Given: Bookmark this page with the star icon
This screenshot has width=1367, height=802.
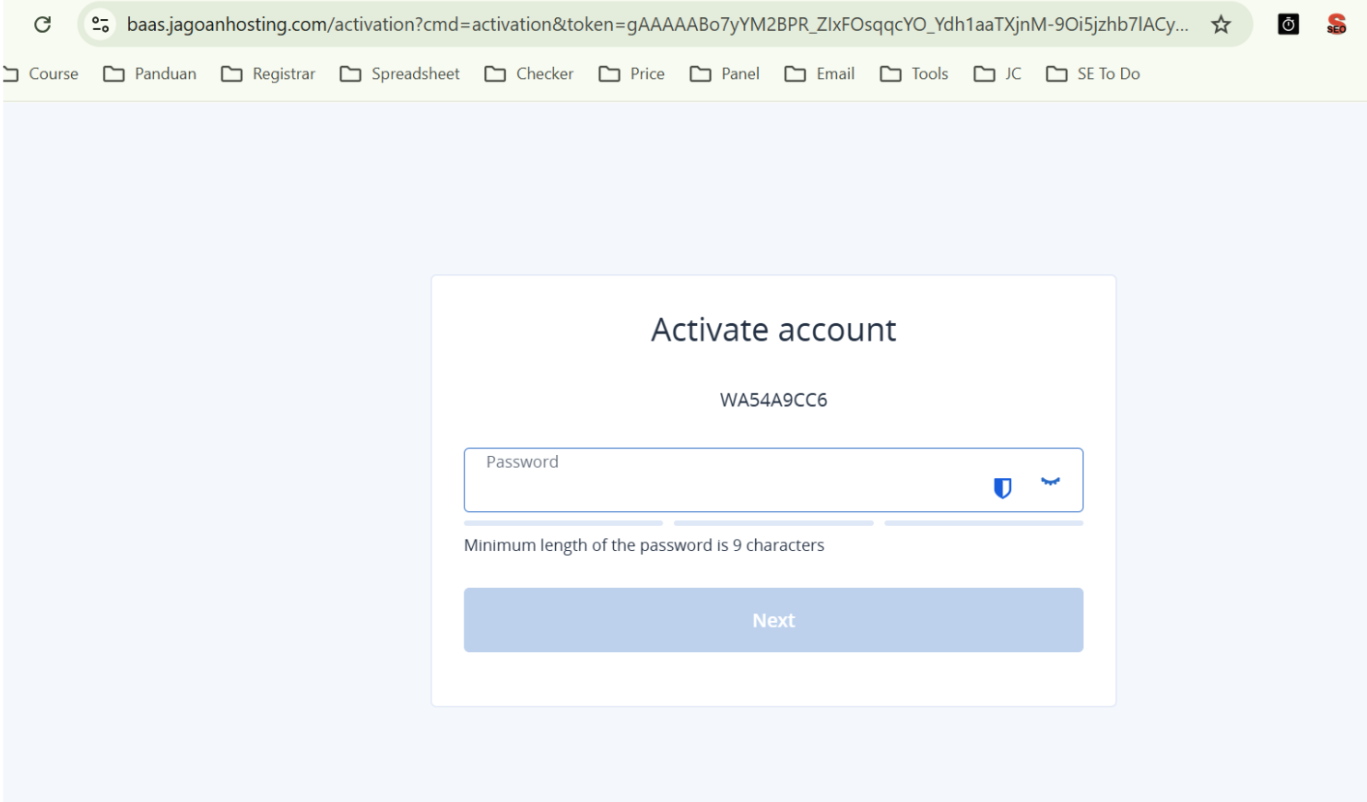Looking at the screenshot, I should point(1220,25).
